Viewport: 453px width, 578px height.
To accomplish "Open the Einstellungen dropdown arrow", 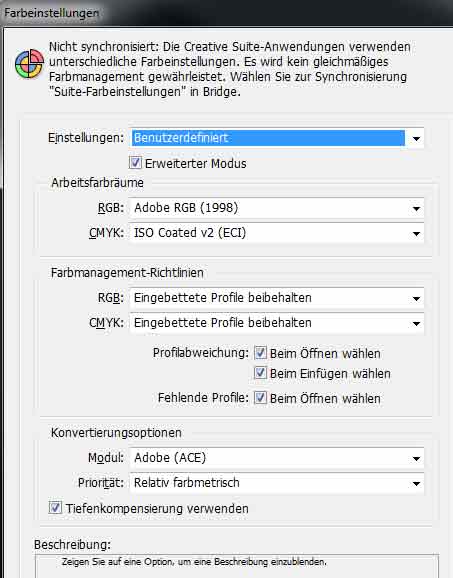I will click(416, 139).
